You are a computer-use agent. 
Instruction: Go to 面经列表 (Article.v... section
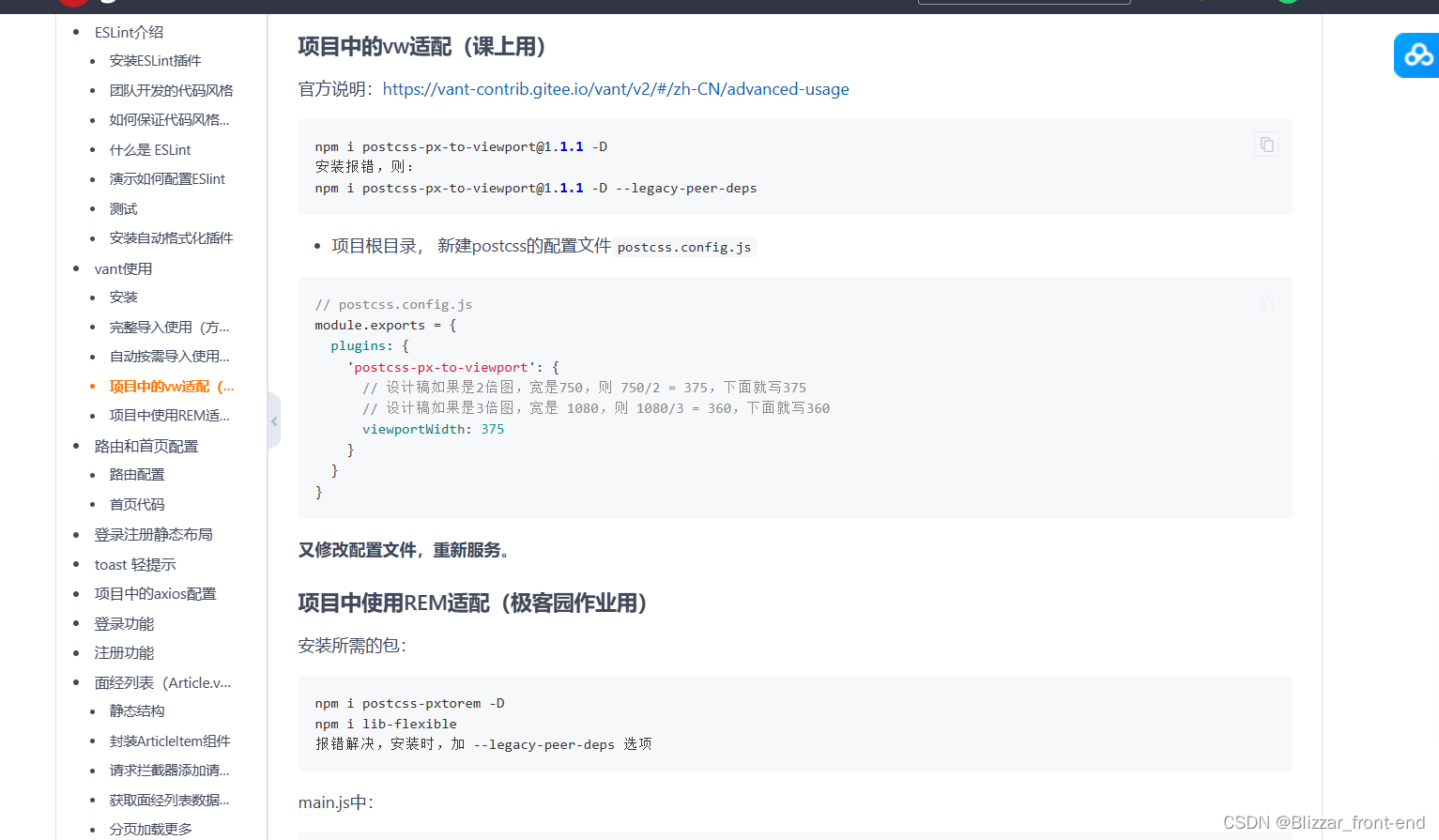(162, 682)
